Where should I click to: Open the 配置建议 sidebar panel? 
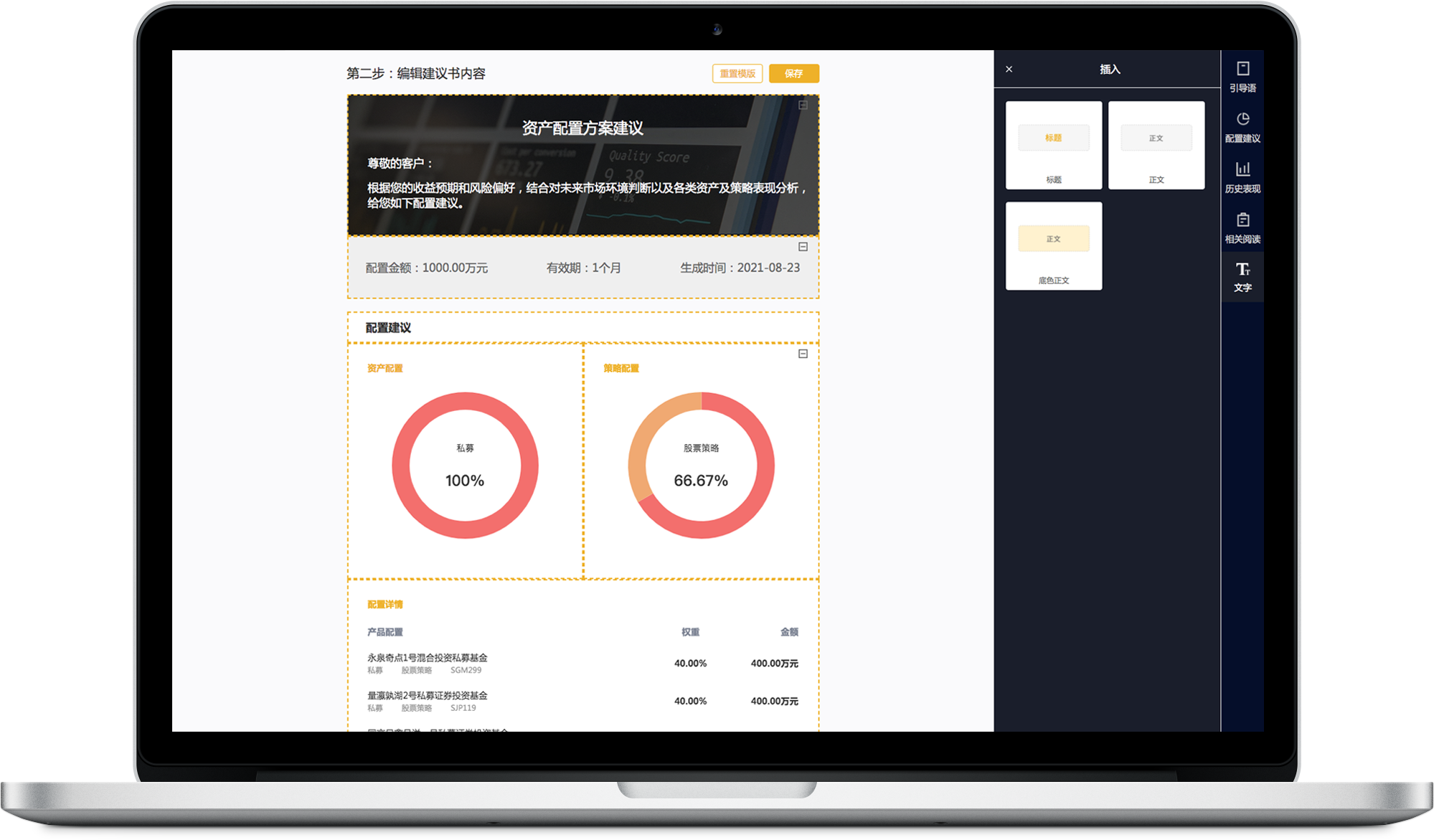[x=1242, y=127]
